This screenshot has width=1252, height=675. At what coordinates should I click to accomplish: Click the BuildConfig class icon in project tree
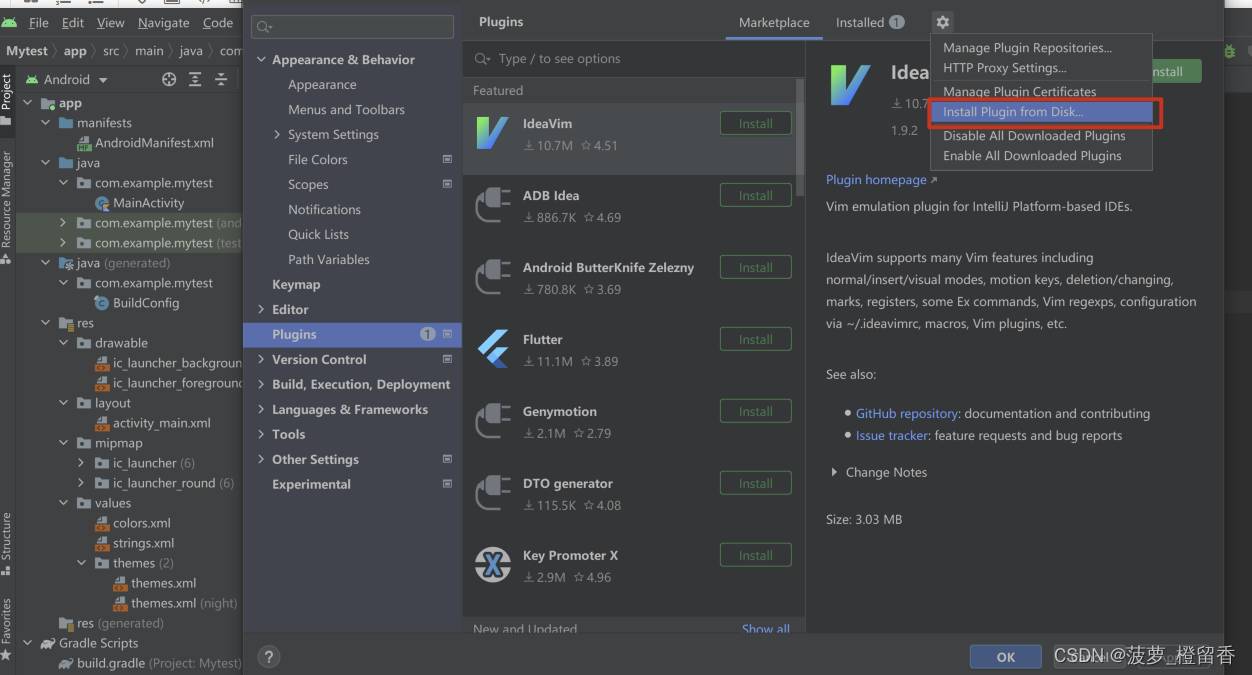(102, 303)
